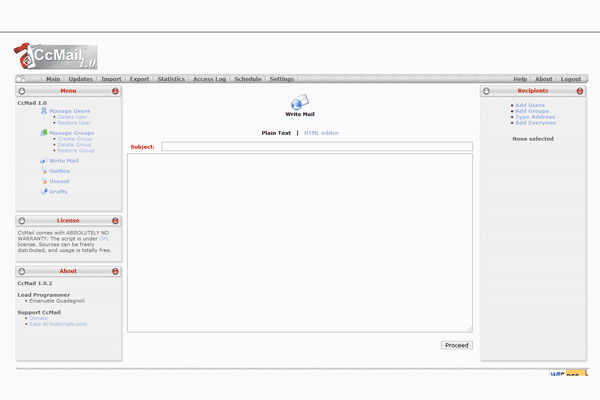This screenshot has height=400, width=600.
Task: Click gray round icon on About panel header
Action: (x=22, y=271)
